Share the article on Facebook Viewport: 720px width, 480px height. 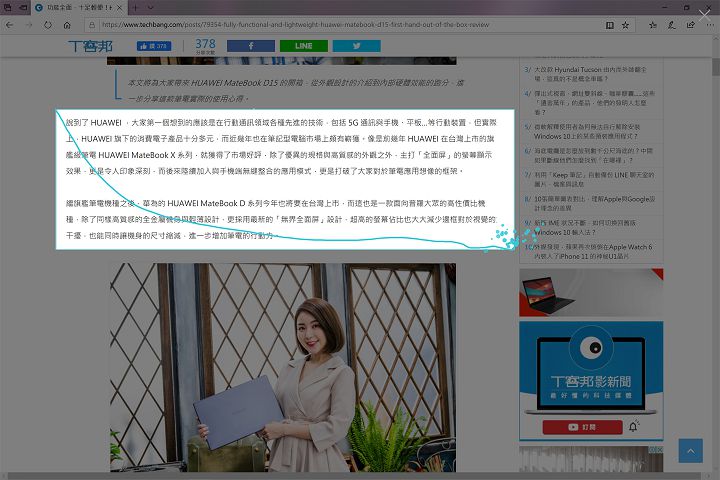(x=251, y=46)
